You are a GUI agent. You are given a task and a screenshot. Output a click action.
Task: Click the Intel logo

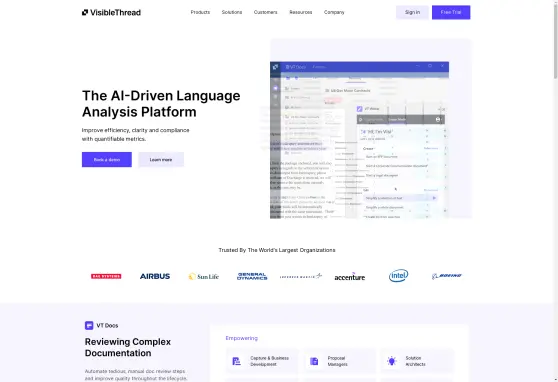coord(398,276)
